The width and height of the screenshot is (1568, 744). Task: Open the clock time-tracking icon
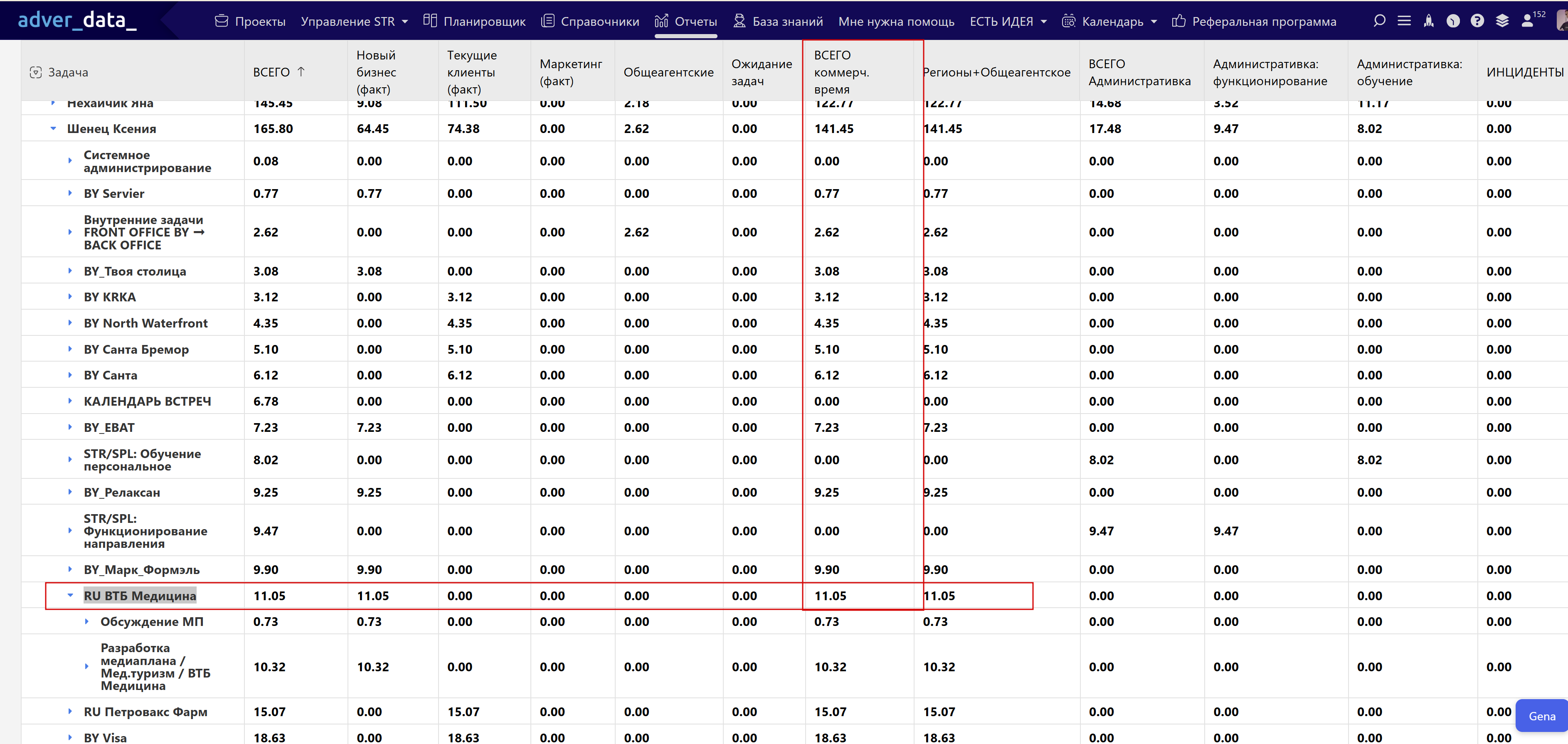(1453, 21)
